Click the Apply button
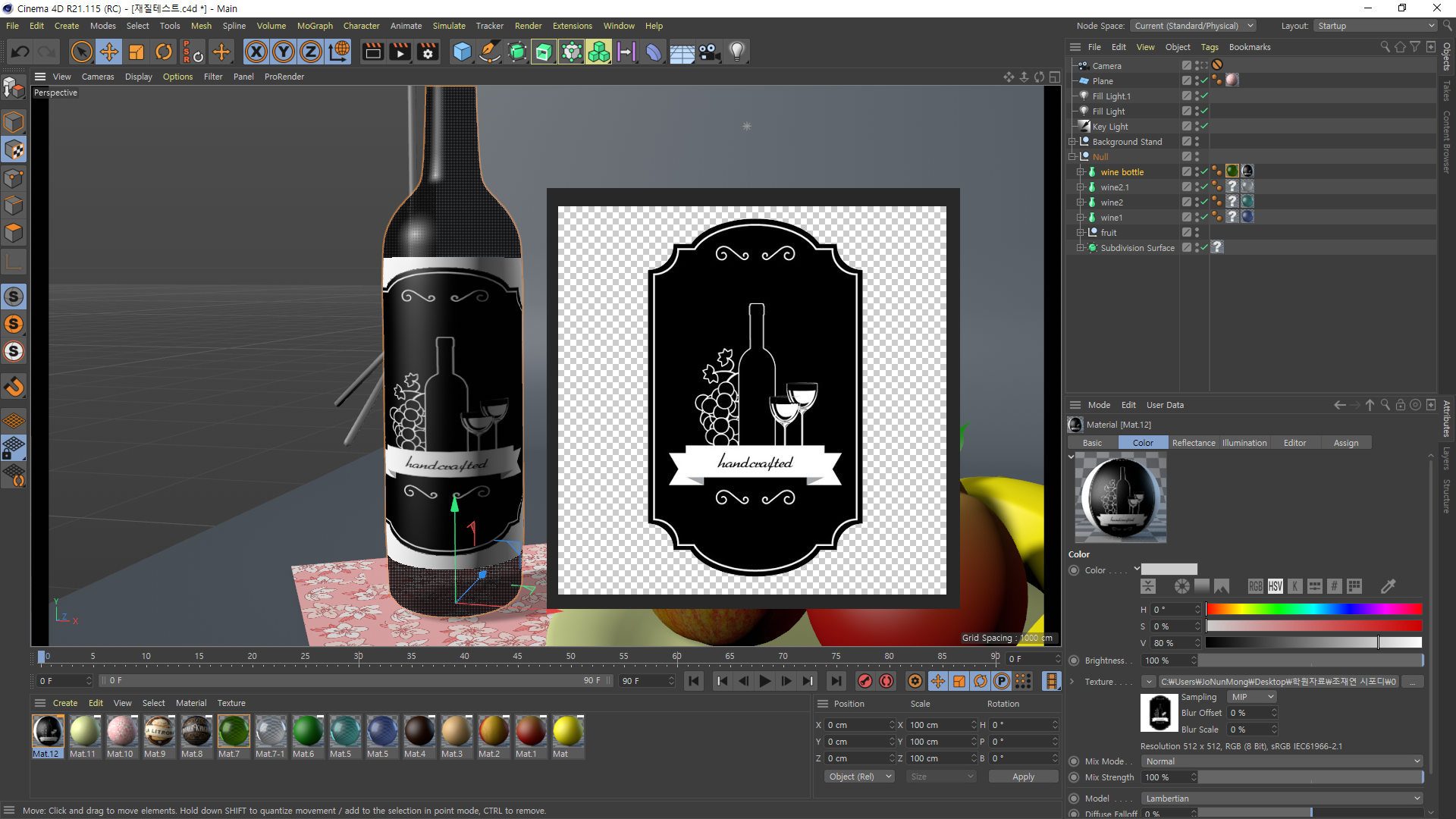Viewport: 1456px width, 819px height. (1023, 777)
